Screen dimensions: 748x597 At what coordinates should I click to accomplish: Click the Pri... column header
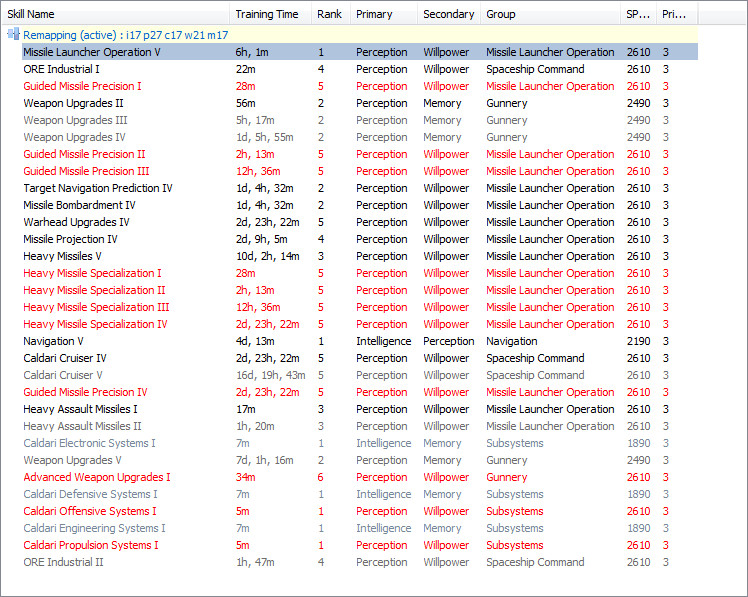[x=677, y=14]
